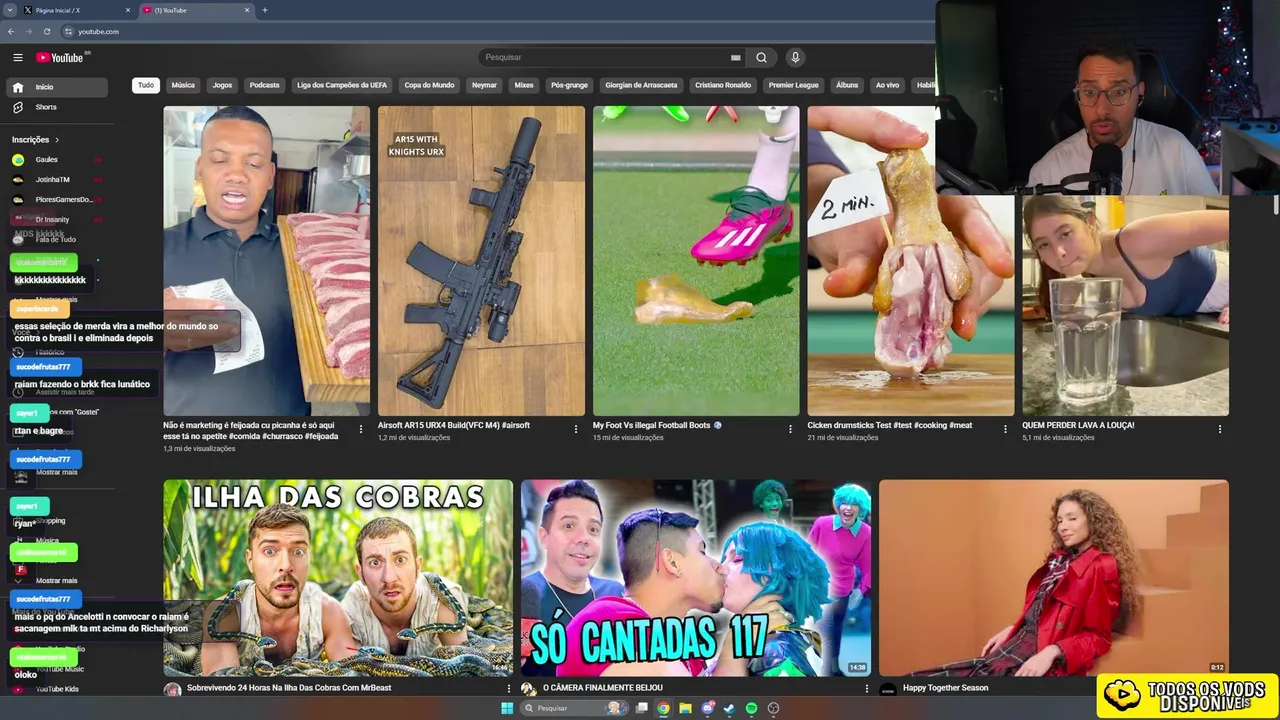This screenshot has width=1280, height=720.
Task: Go back with browser back arrow
Action: click(x=11, y=31)
